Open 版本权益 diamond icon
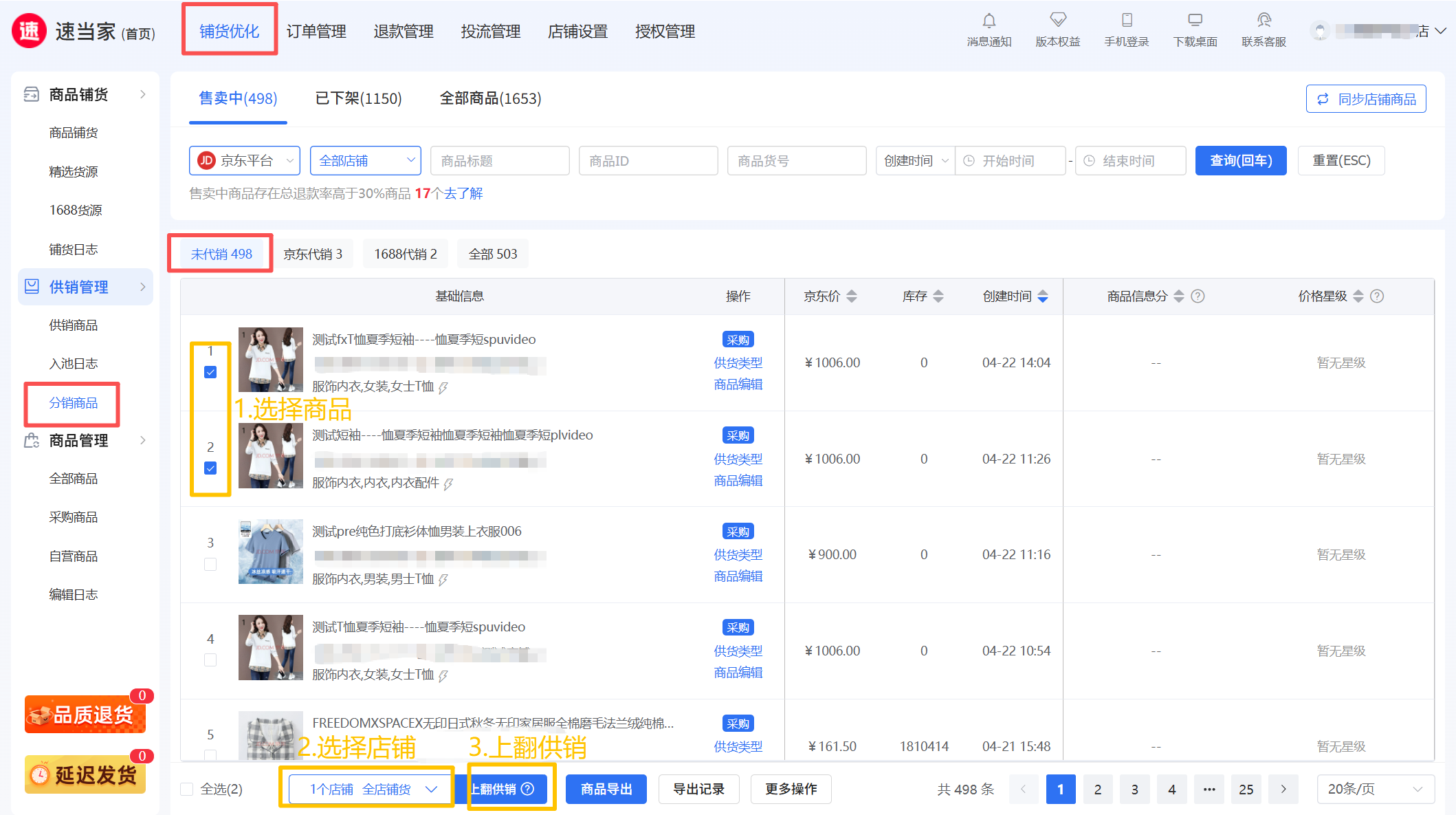Viewport: 1456px width, 815px height. [1057, 21]
